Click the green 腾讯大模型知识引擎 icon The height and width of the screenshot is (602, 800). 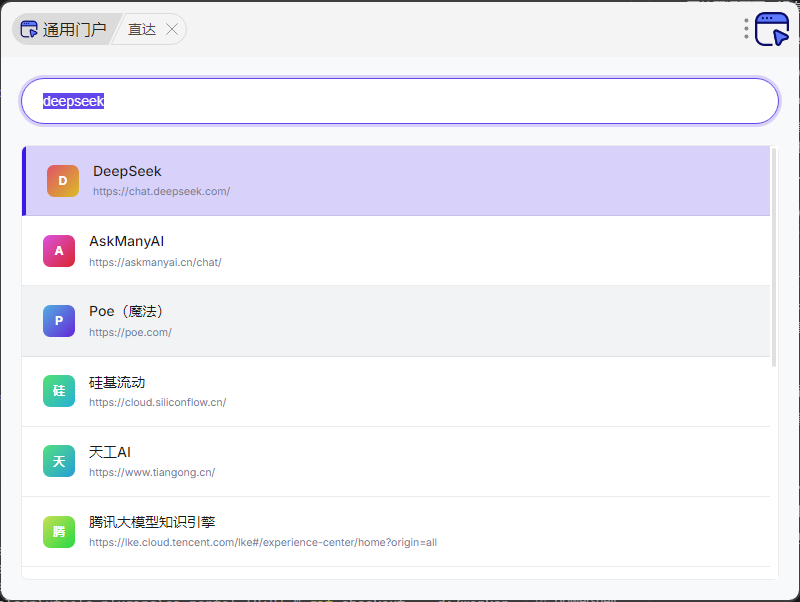tap(59, 531)
